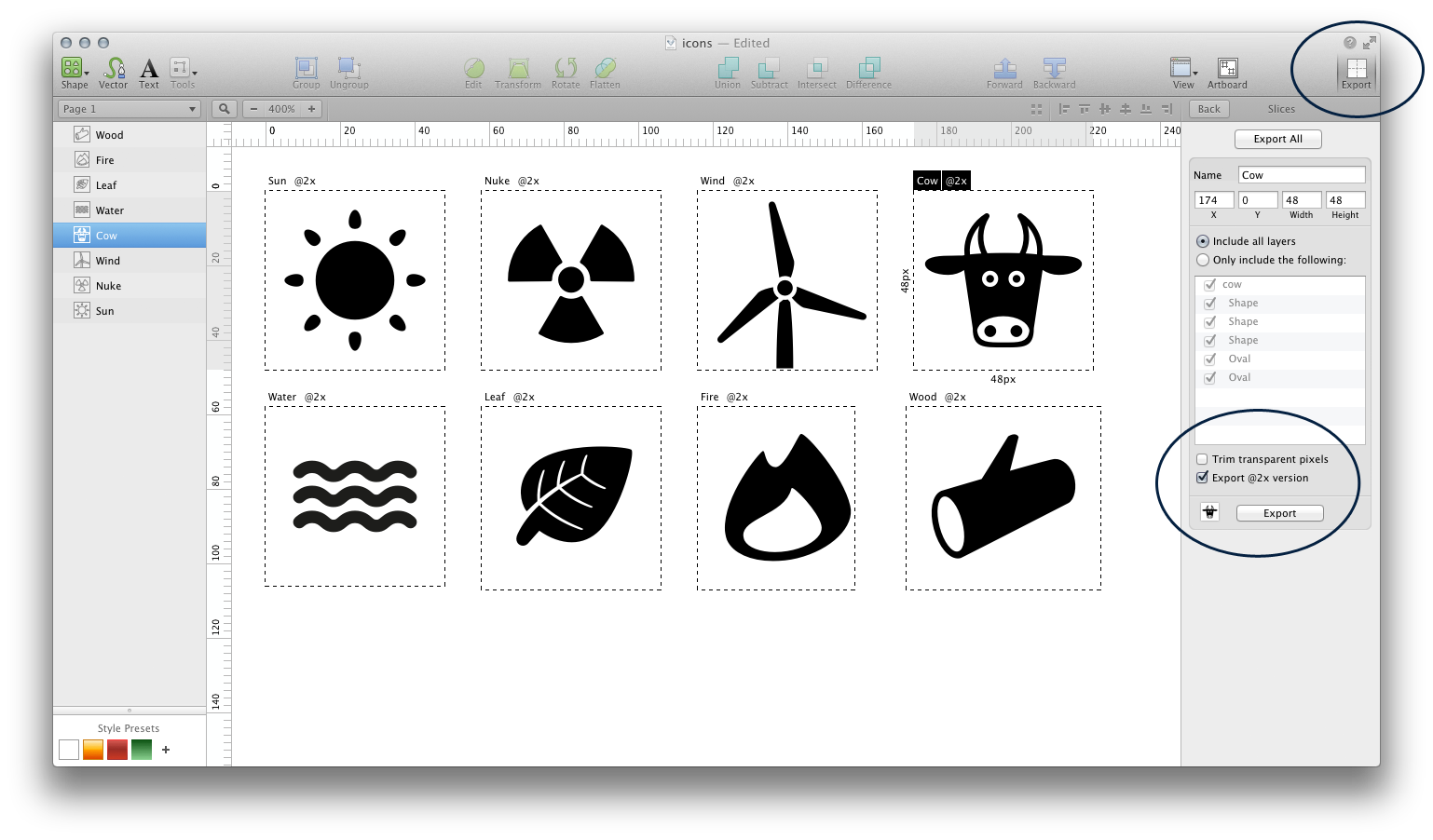Click the Export icon in toolbar

pyautogui.click(x=1356, y=69)
